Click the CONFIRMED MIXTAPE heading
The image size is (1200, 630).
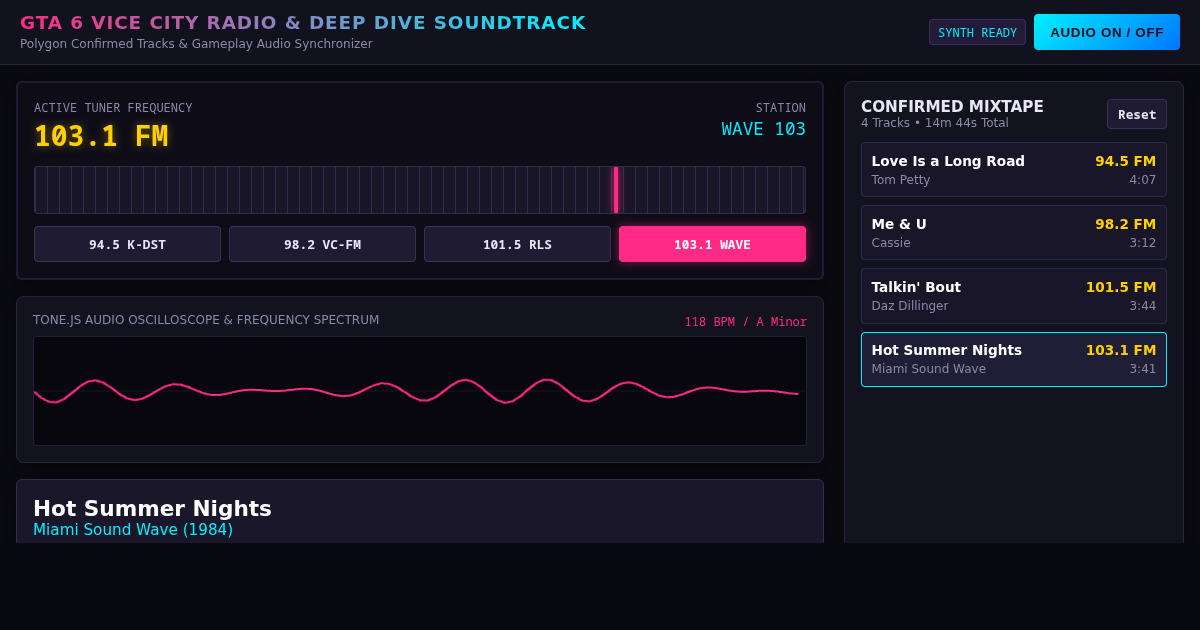coord(952,106)
